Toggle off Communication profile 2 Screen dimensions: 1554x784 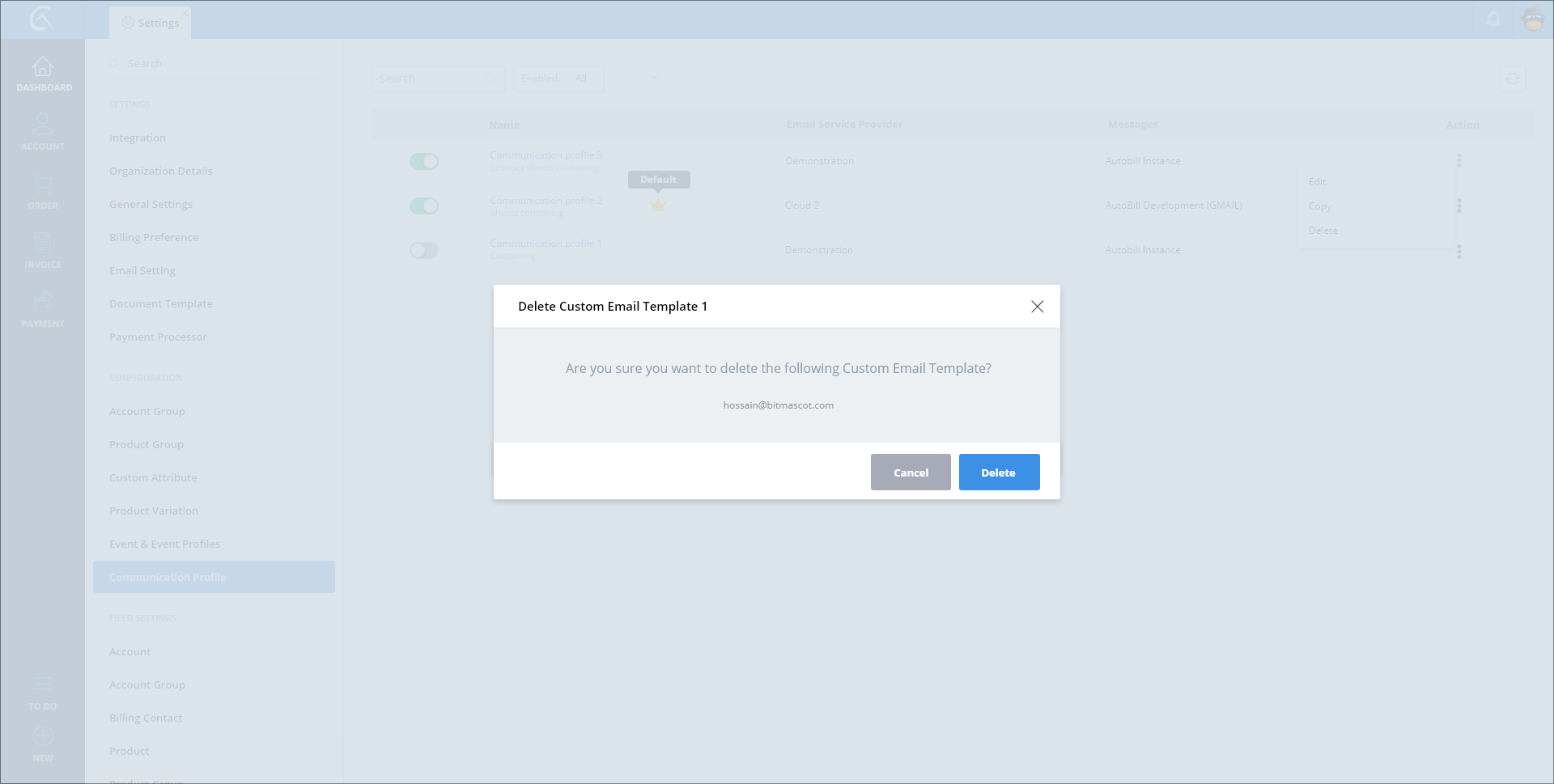pos(423,206)
